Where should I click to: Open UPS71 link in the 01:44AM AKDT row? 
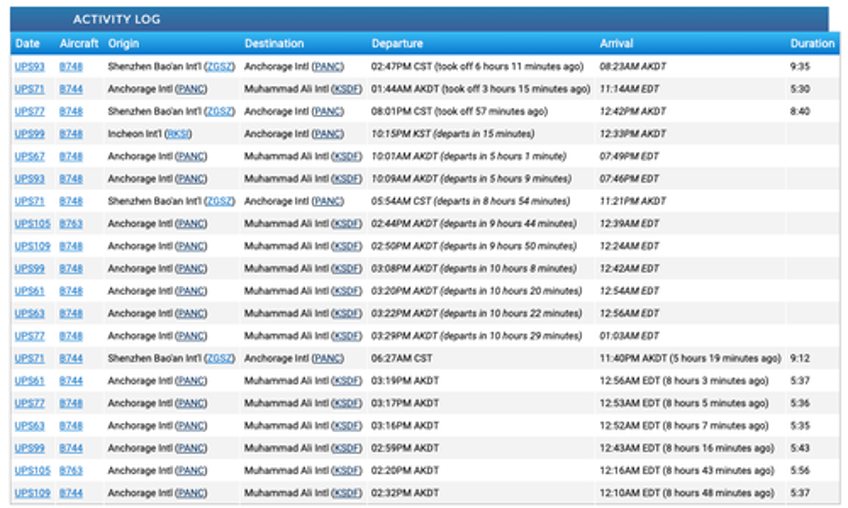click(x=29, y=89)
